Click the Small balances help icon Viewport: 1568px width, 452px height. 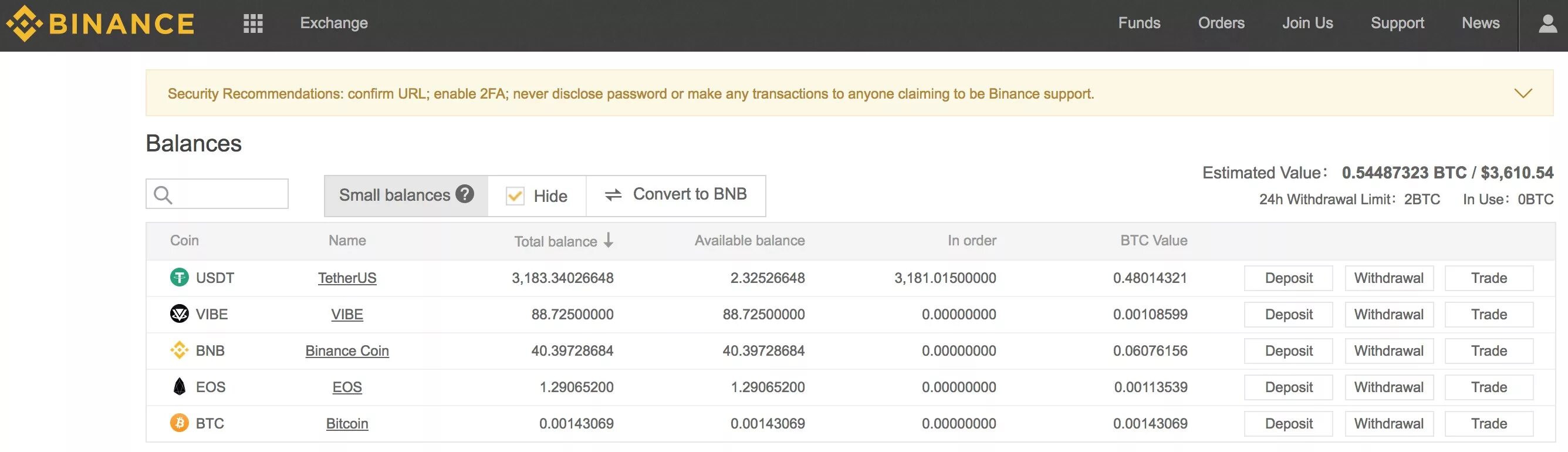click(x=464, y=194)
